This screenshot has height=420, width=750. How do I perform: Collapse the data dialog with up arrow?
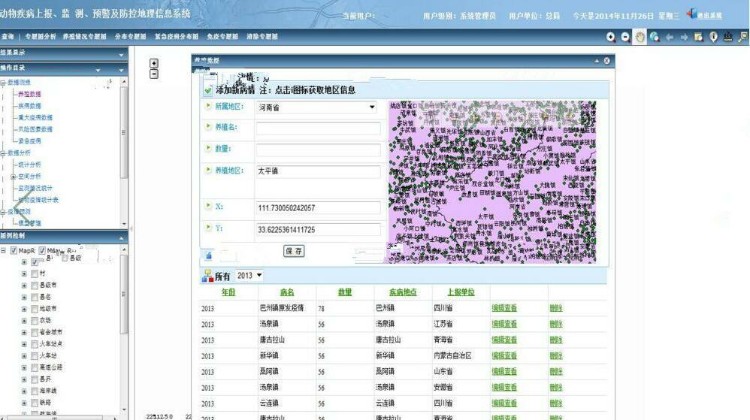tap(596, 61)
